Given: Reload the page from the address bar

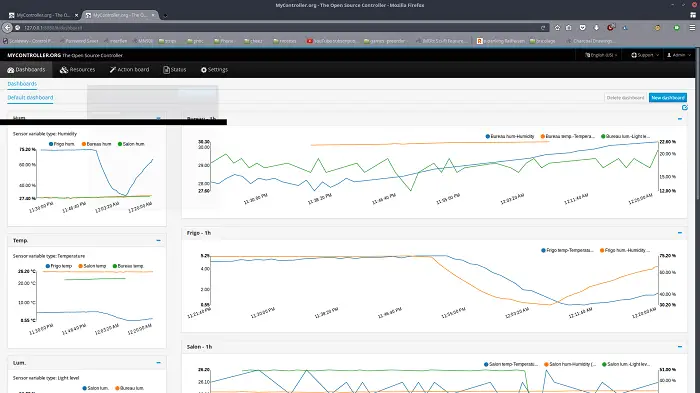Looking at the screenshot, I should 543,28.
